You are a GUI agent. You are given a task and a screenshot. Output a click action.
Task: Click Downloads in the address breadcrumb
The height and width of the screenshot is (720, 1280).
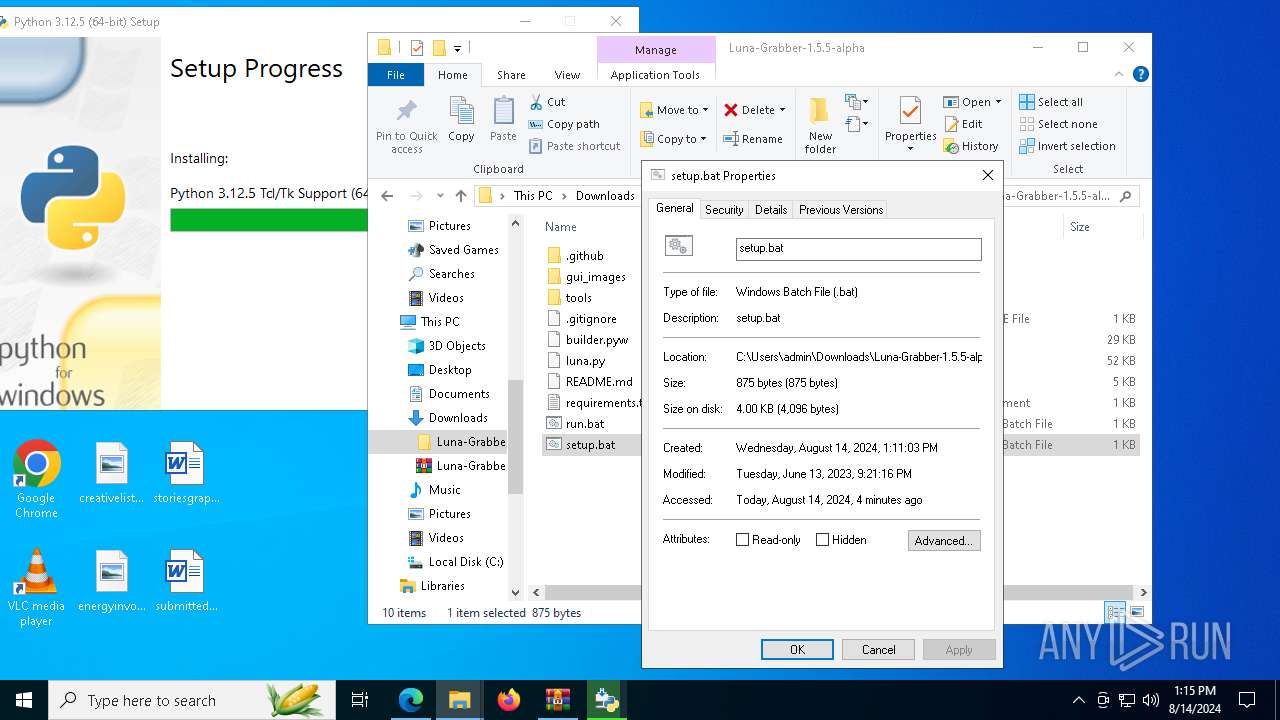pyautogui.click(x=605, y=196)
